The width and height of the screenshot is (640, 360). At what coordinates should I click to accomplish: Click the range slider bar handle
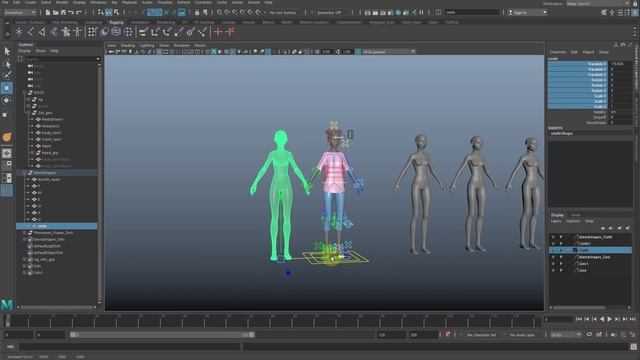(162, 335)
